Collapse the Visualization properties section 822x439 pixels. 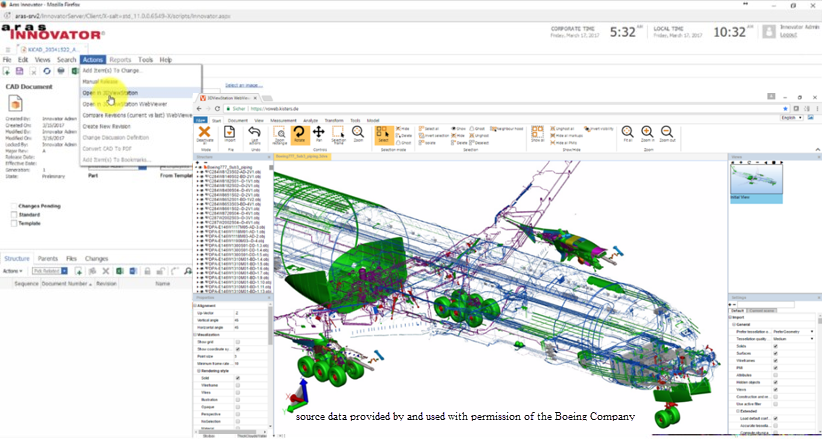[195, 335]
